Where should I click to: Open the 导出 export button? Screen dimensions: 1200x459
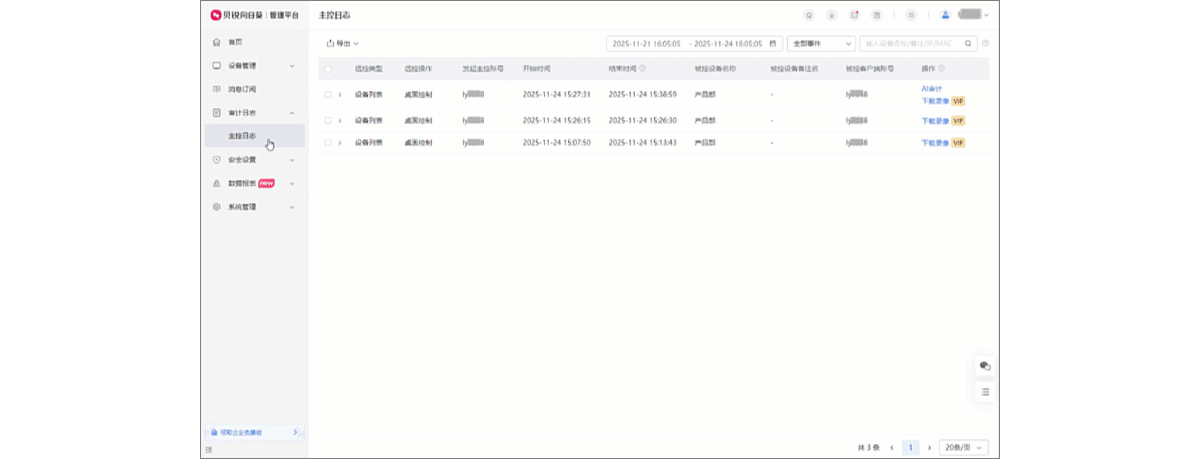pos(342,44)
